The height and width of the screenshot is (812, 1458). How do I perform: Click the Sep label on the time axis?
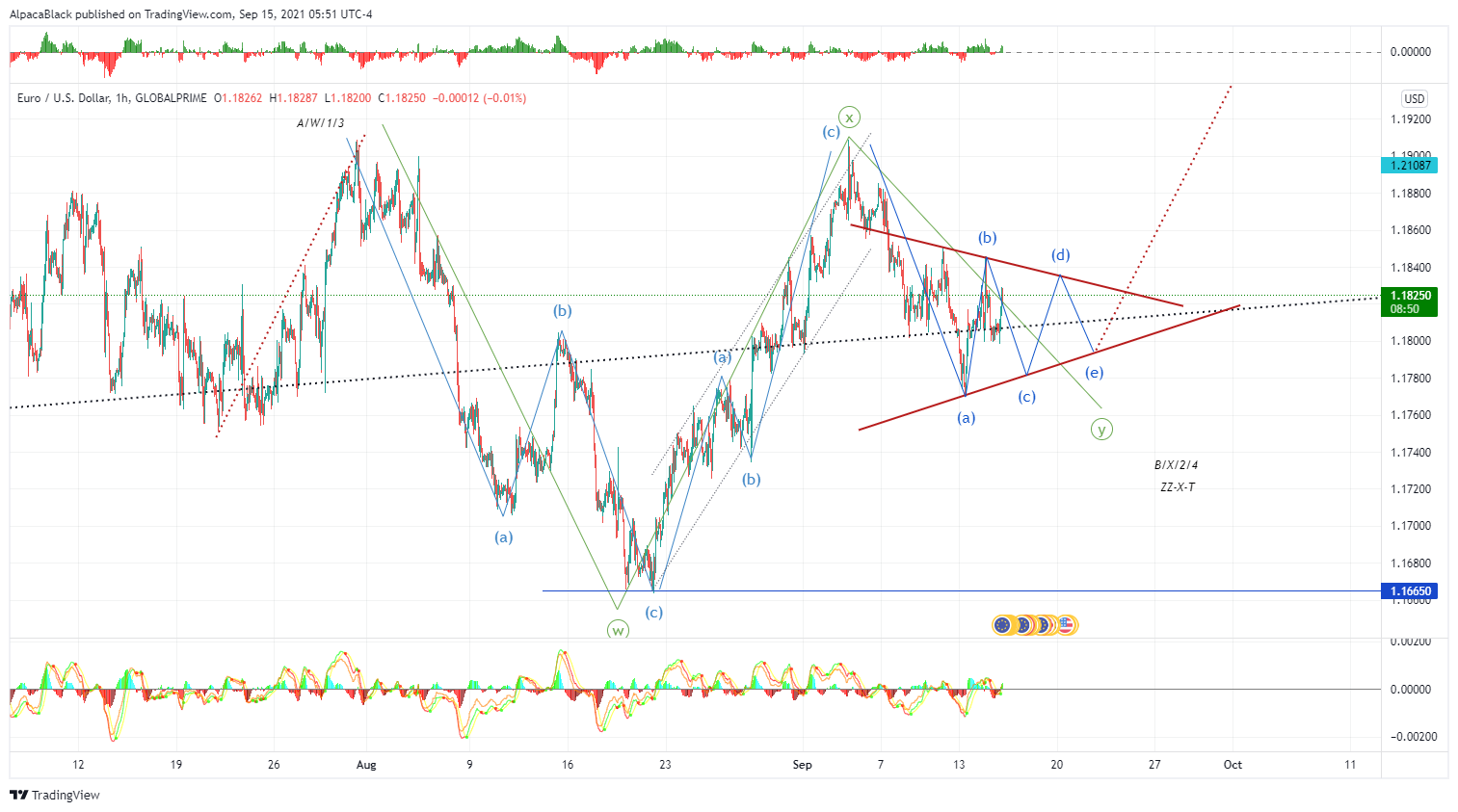point(803,765)
